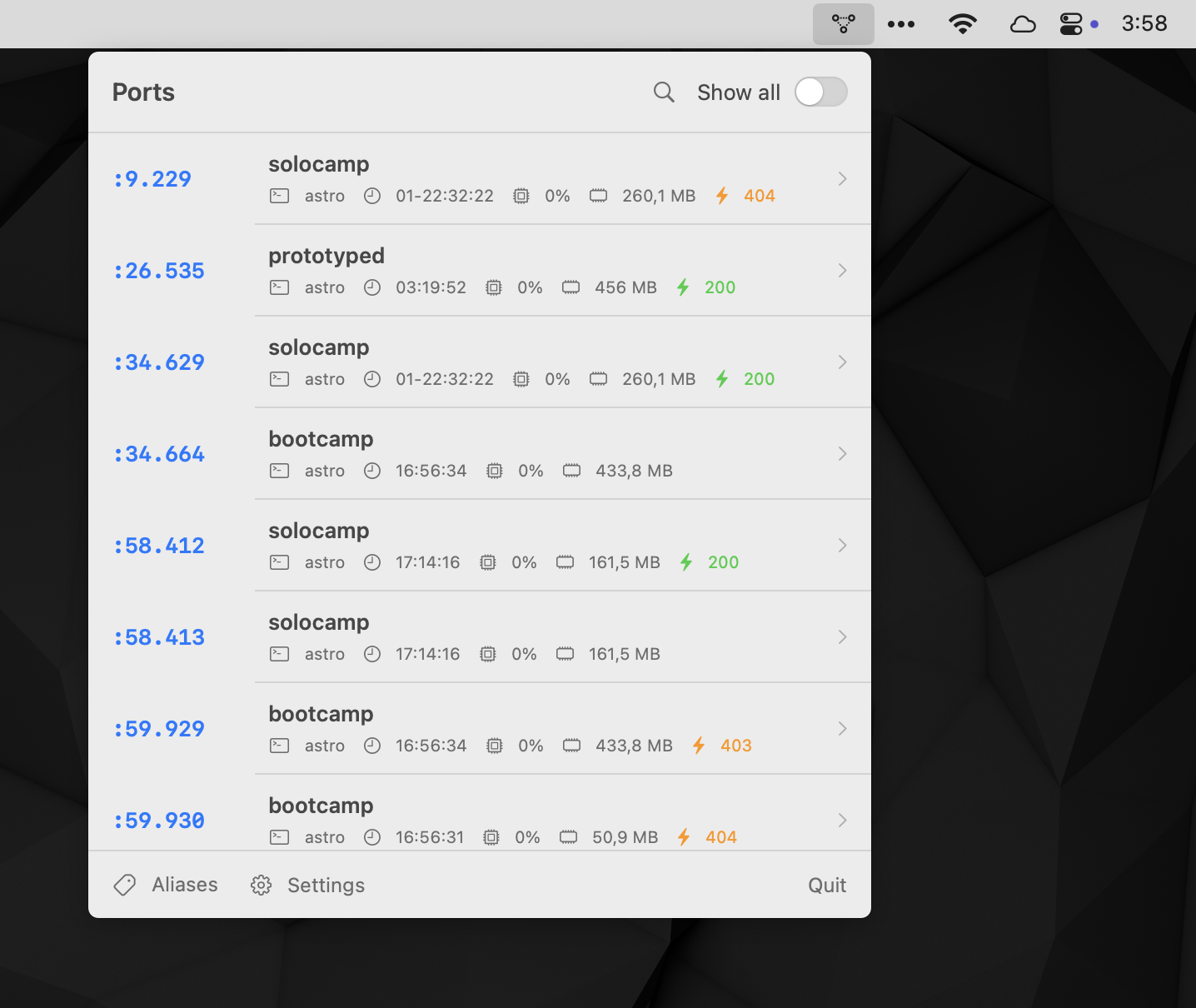Click the lightning icon beside 404 on :9.229

pyautogui.click(x=722, y=196)
